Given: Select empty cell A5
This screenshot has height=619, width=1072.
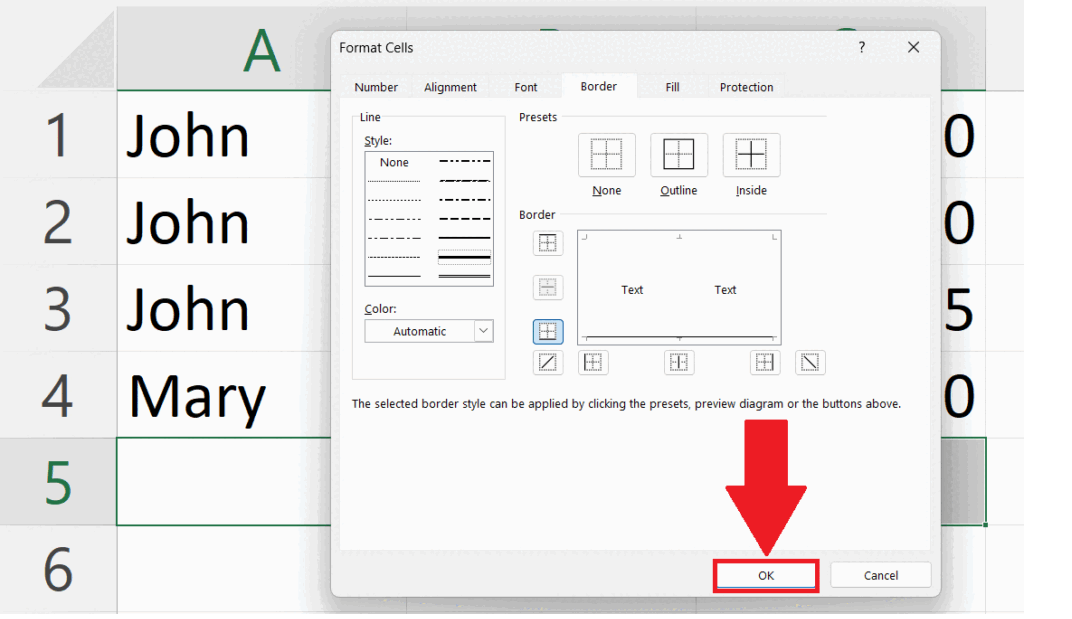Looking at the screenshot, I should 224,482.
